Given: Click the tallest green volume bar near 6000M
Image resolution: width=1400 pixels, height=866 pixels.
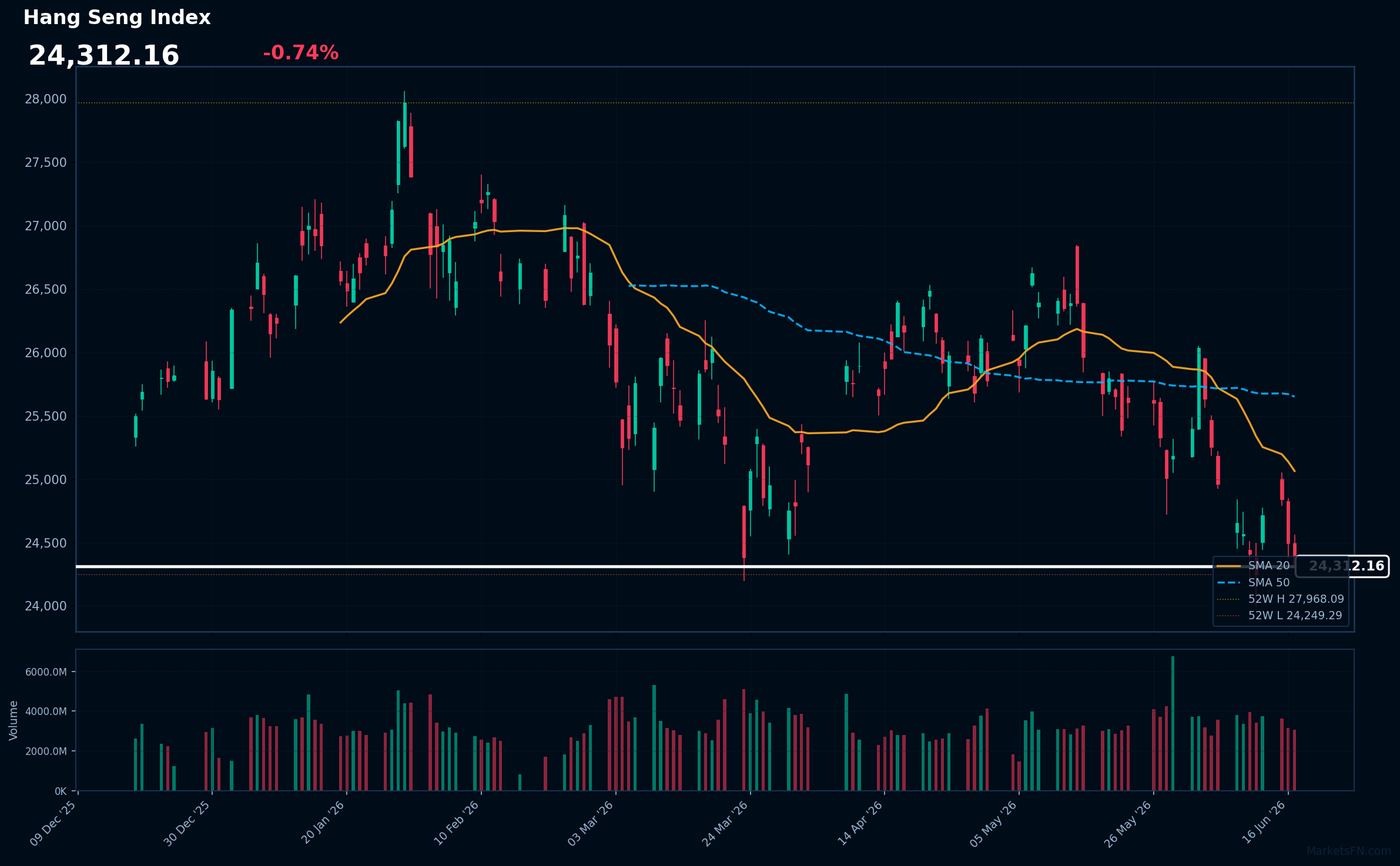Looking at the screenshot, I should [1173, 723].
